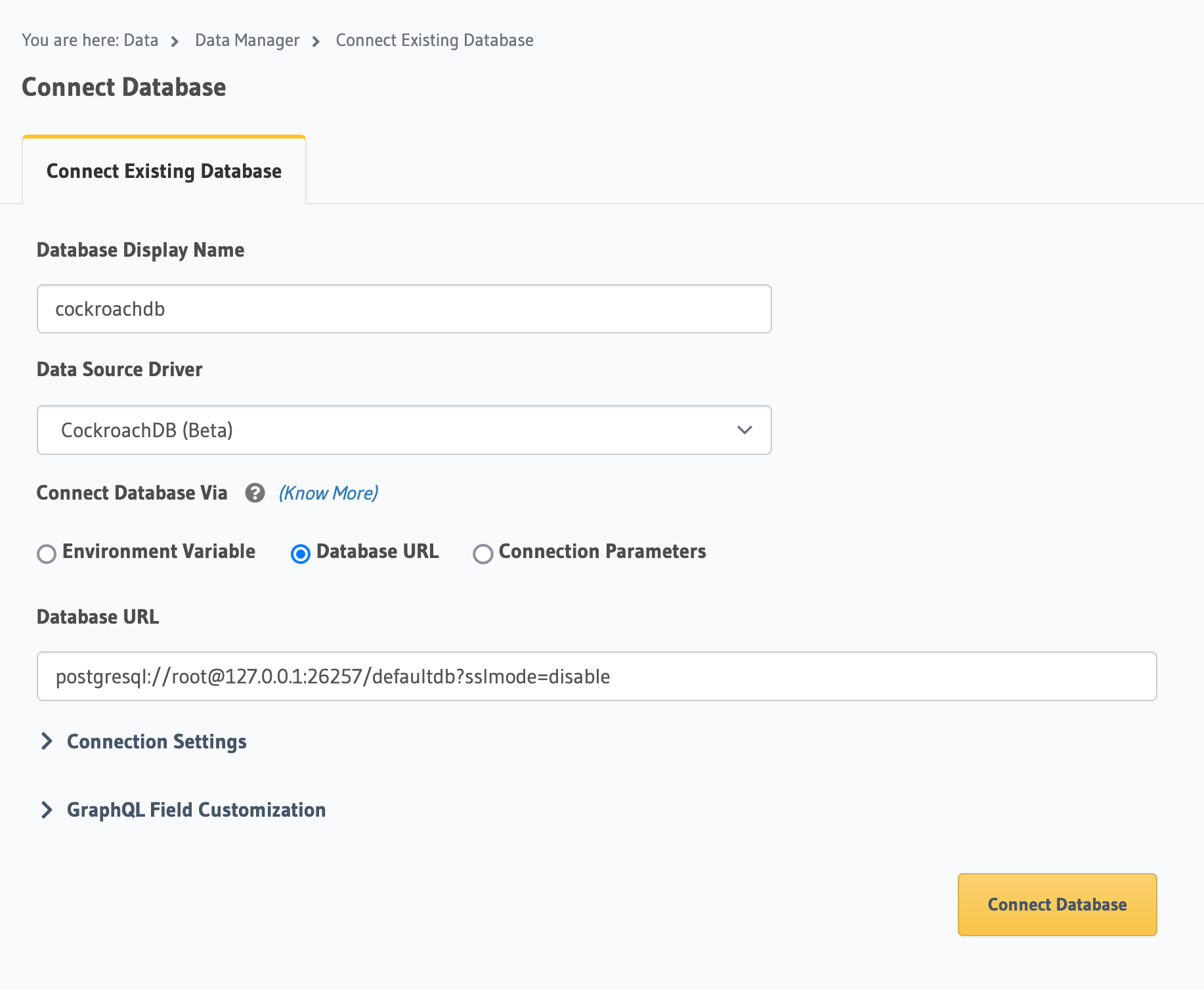Open the Data breadcrumb link
Viewport: 1204px width, 990px height.
point(140,41)
